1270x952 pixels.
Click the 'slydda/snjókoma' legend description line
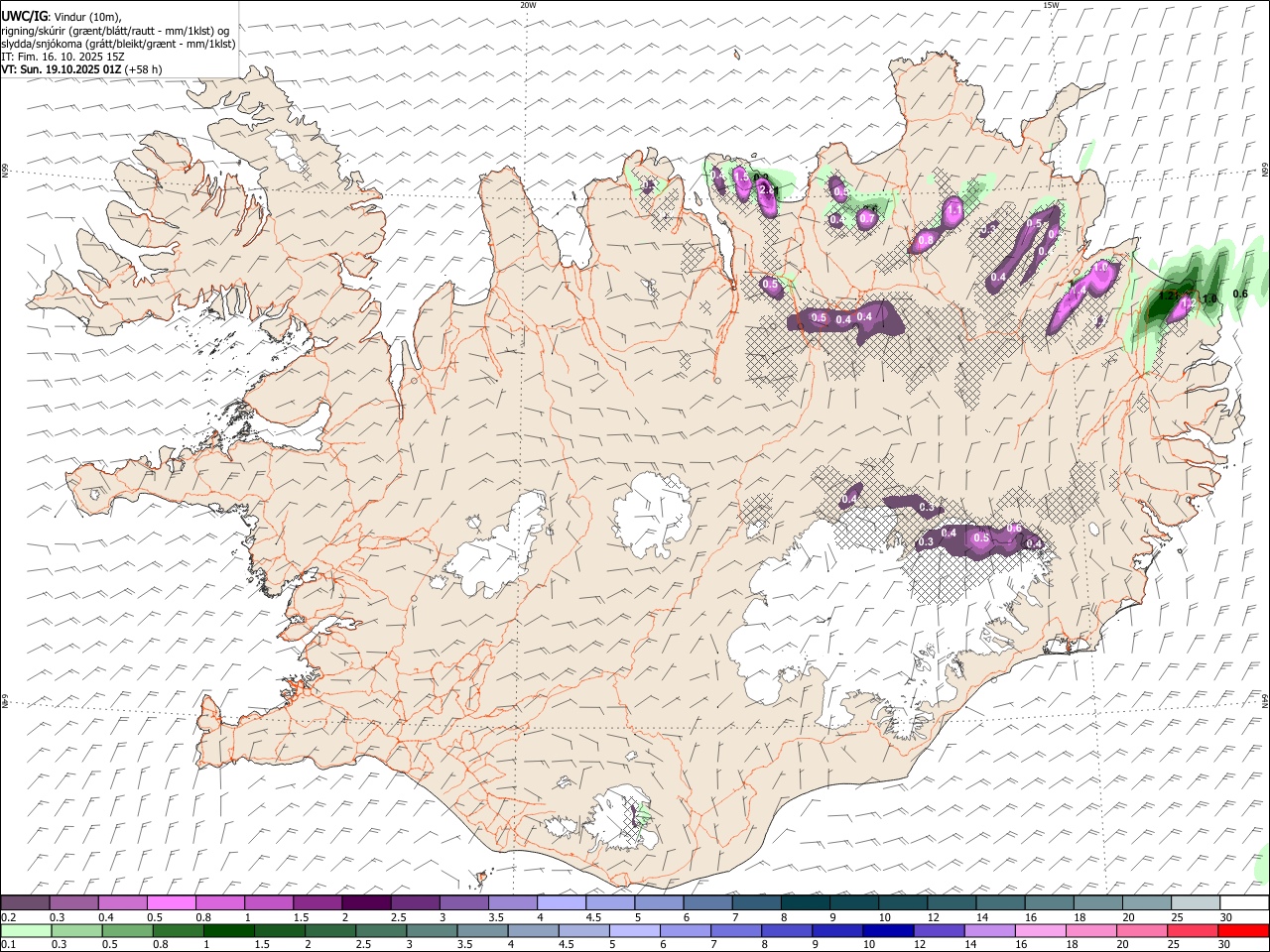click(118, 44)
